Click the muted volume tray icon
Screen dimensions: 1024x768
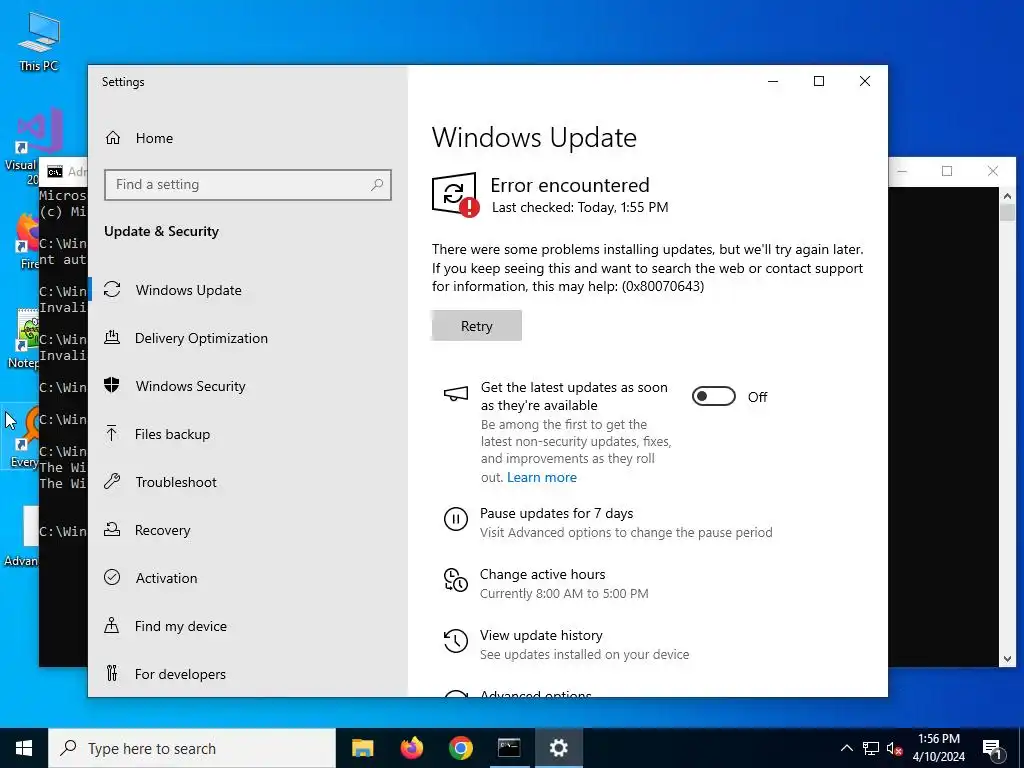click(x=894, y=748)
